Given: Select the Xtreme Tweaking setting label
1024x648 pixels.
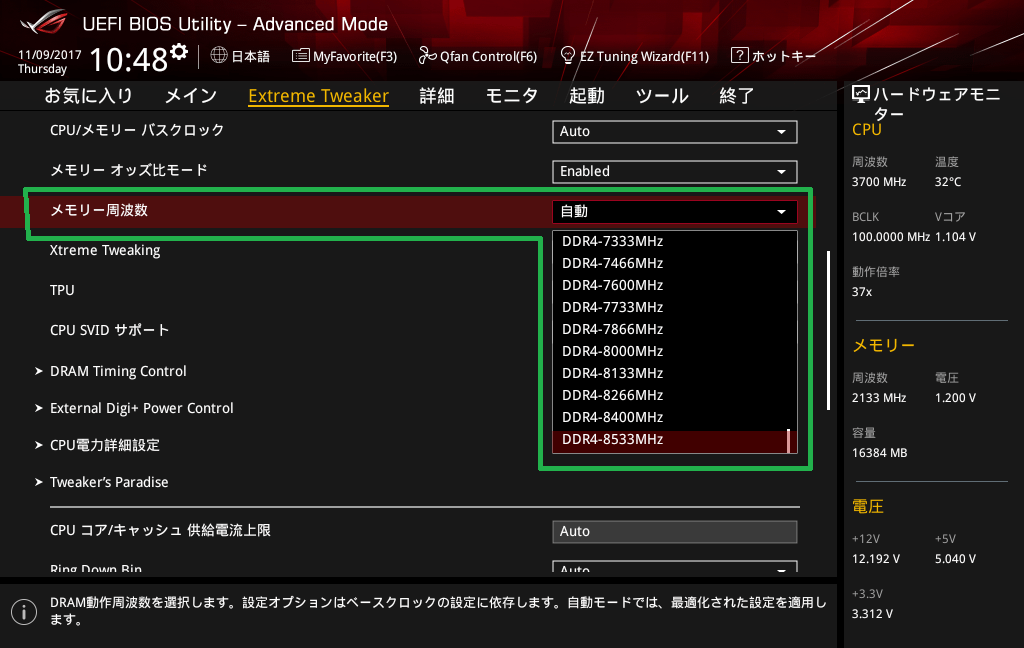Looking at the screenshot, I should pyautogui.click(x=105, y=250).
